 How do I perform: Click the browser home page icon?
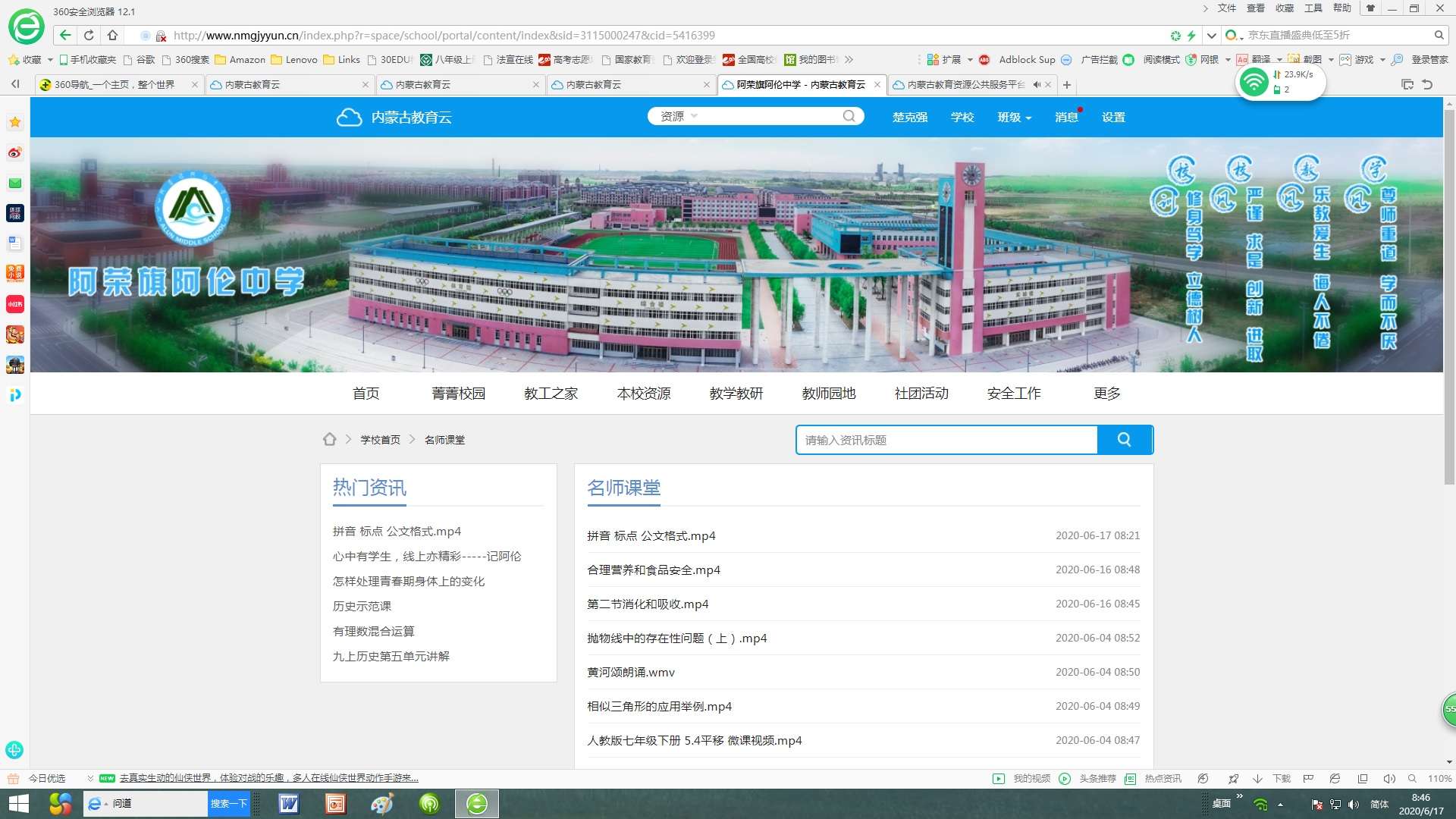coord(112,35)
